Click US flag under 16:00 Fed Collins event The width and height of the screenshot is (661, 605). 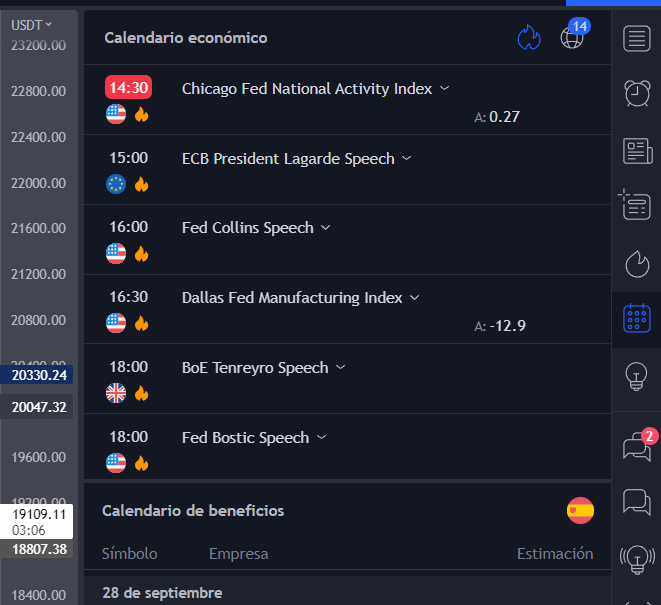pos(116,254)
